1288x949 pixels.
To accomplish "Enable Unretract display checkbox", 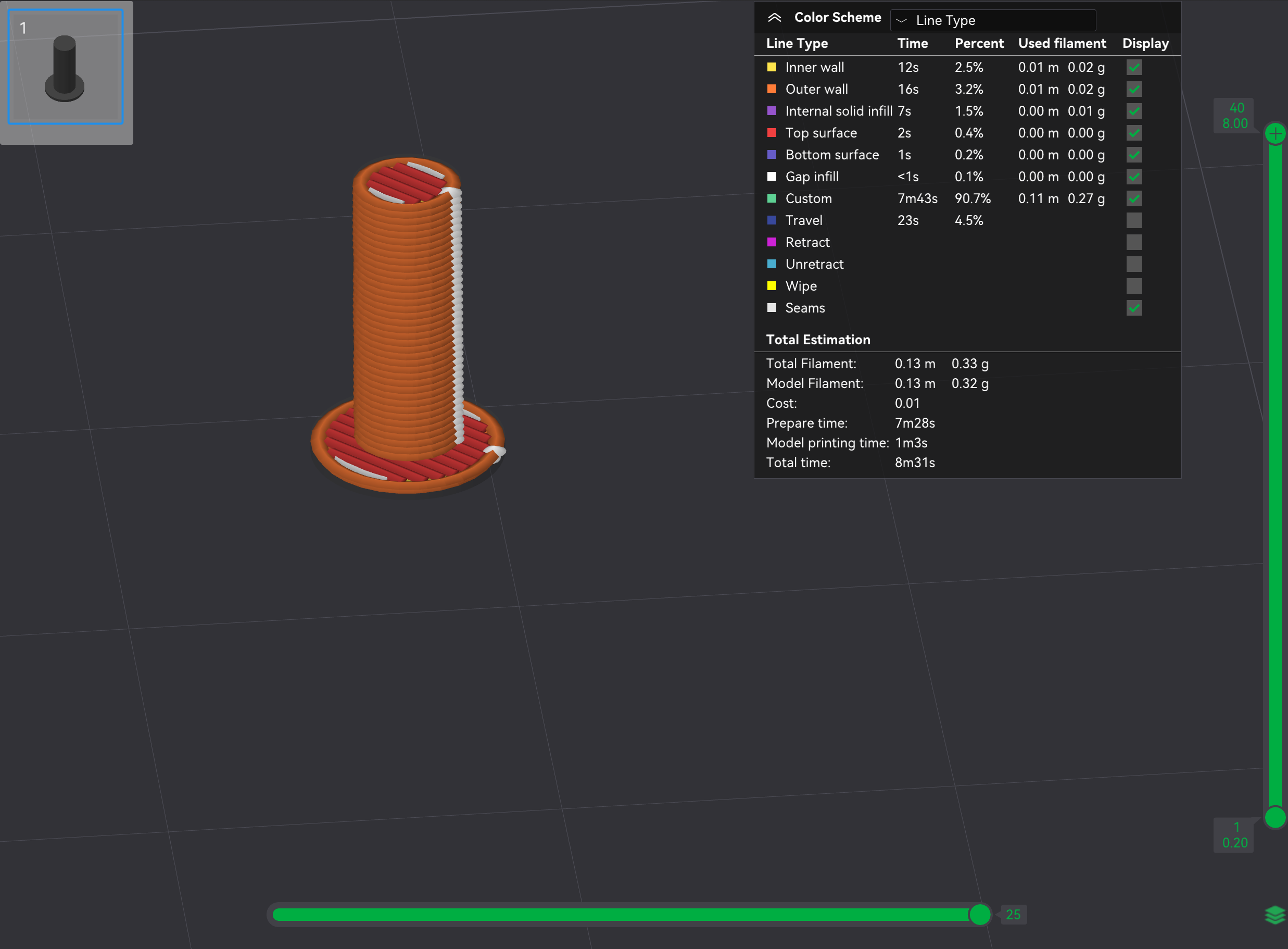I will tap(1133, 264).
